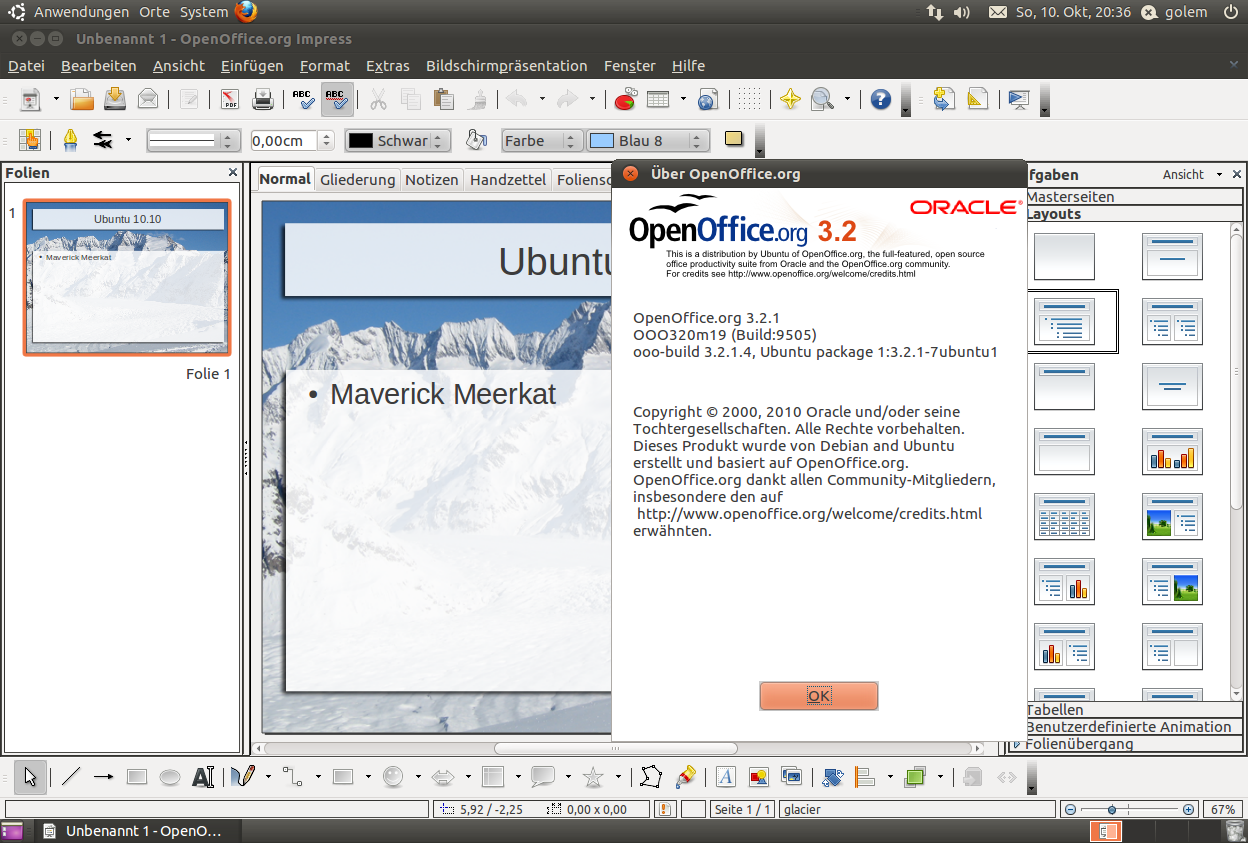Screen dimensions: 1248x843
Task: Select the Ellipse drawing tool
Action: click(x=170, y=776)
